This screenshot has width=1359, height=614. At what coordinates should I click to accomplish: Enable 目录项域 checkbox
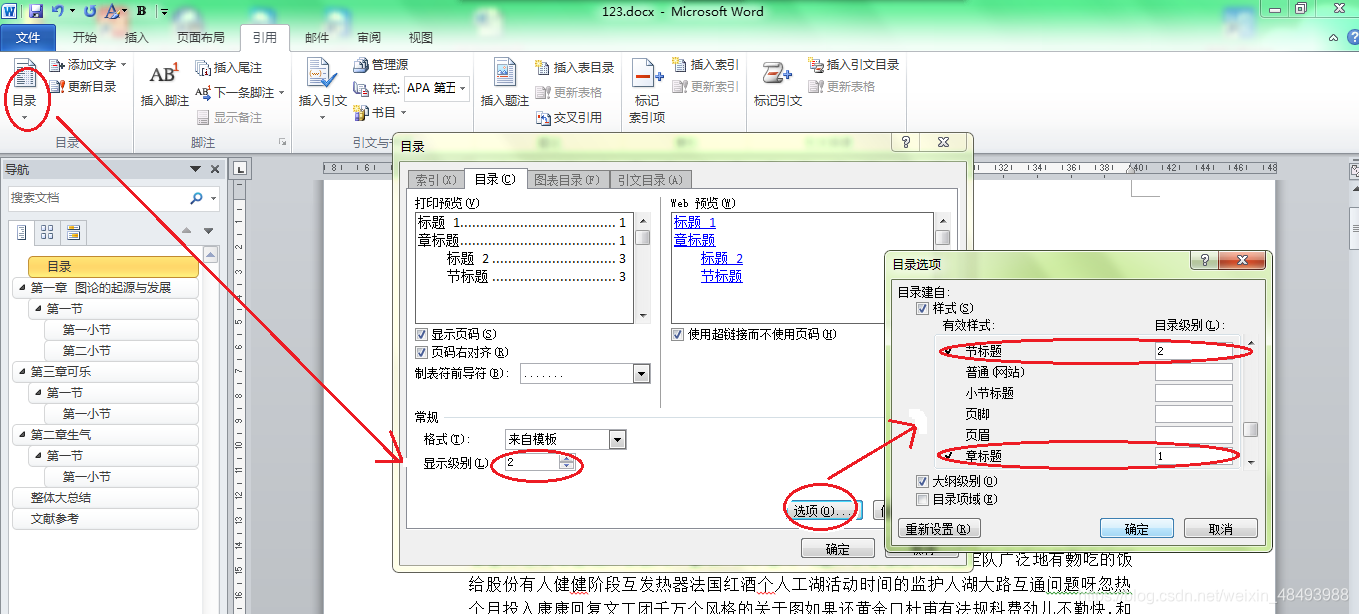pyautogui.click(x=923, y=498)
